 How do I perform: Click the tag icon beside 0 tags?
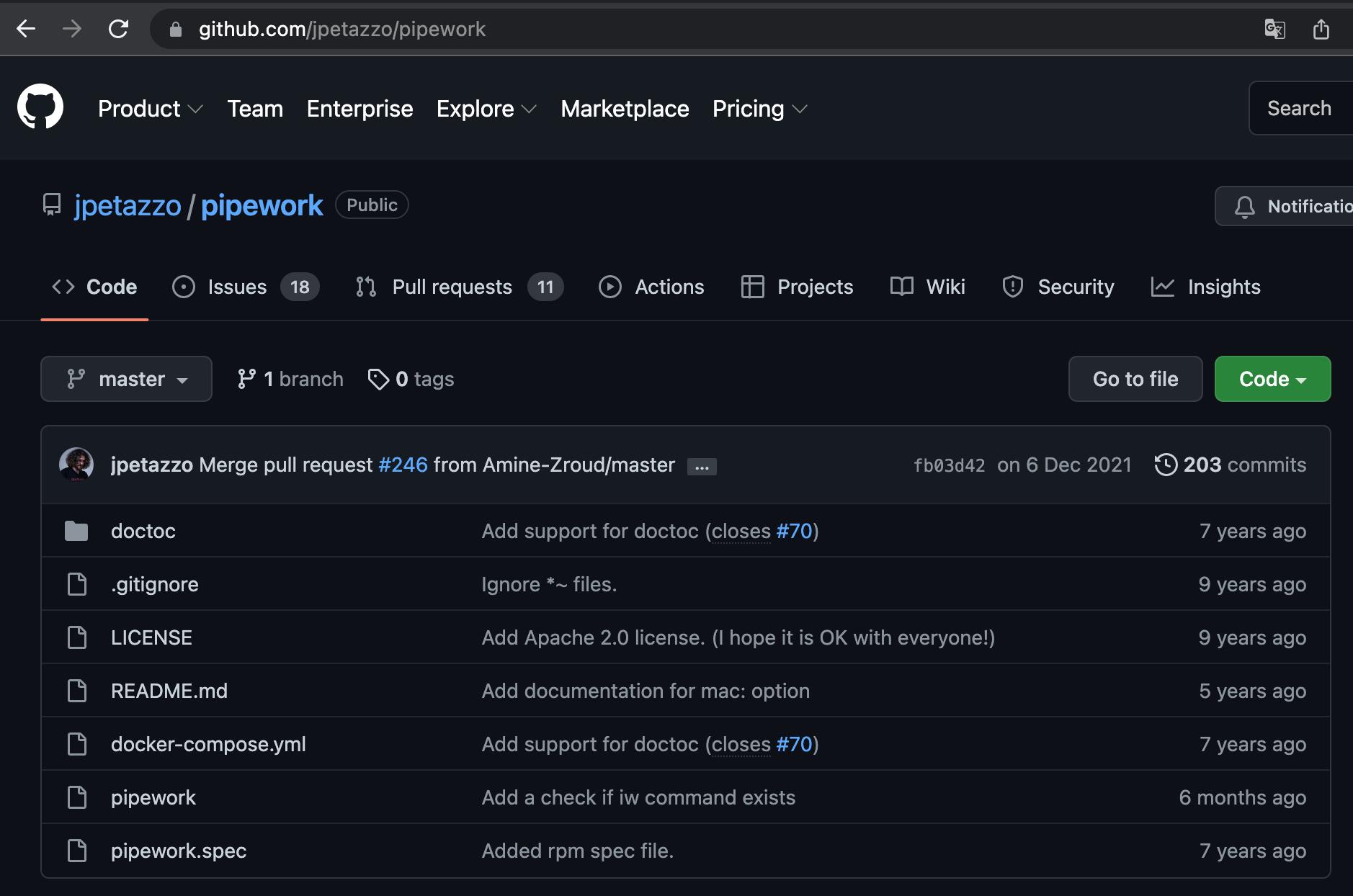(378, 379)
